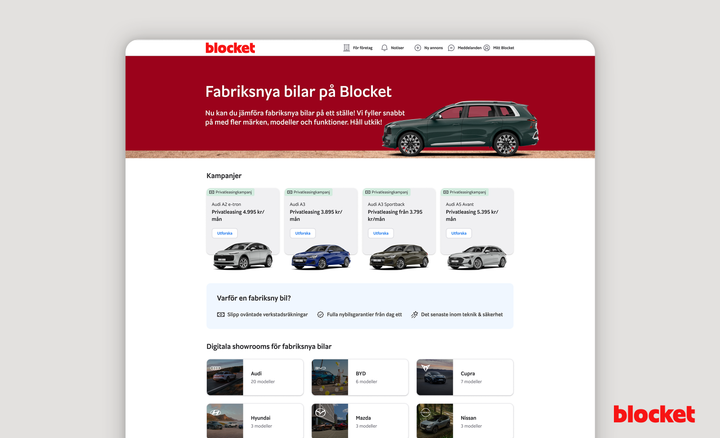Click the money icon beside Slipp oväntade verkstadsräkningar
This screenshot has width=720, height=438.
(221, 314)
